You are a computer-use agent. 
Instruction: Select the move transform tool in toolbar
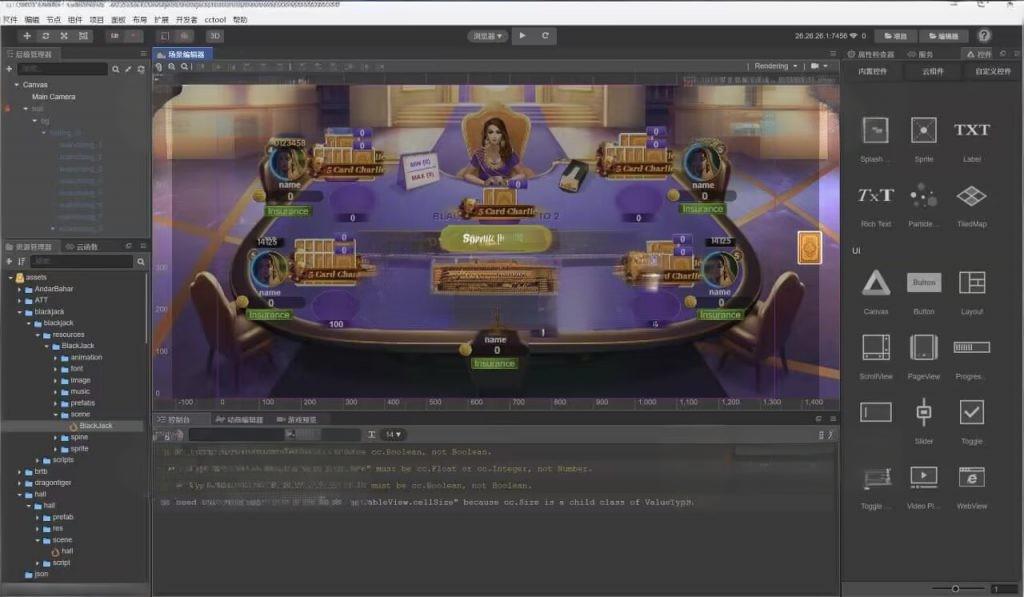pos(27,36)
